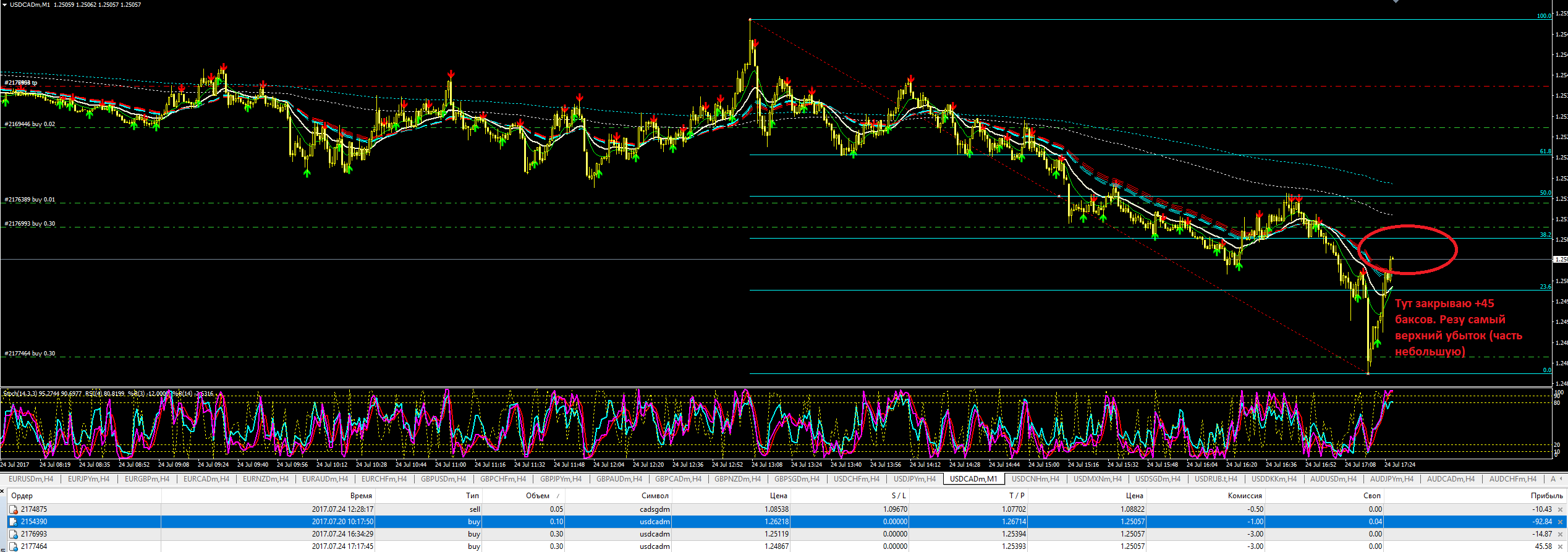
Task: Open the EURCHFm,H4 chart tab
Action: [384, 479]
